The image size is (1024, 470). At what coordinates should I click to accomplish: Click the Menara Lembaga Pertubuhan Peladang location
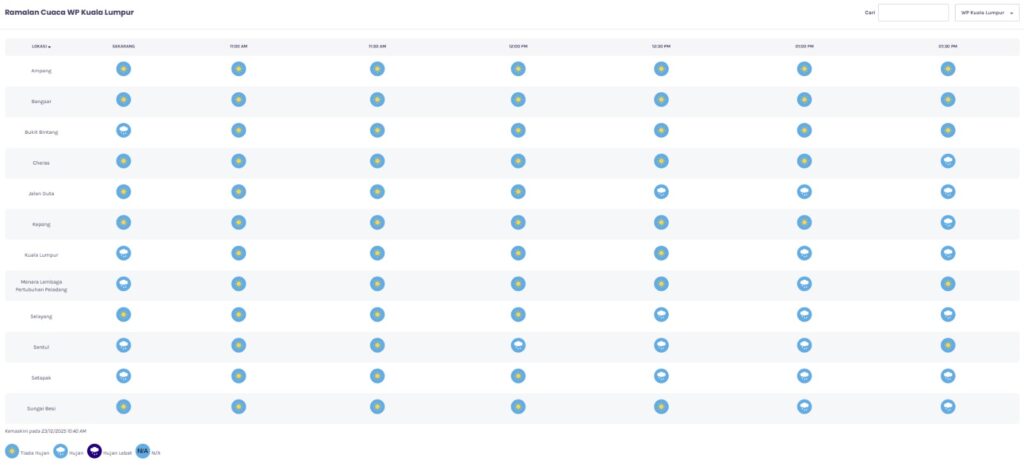coord(41,285)
